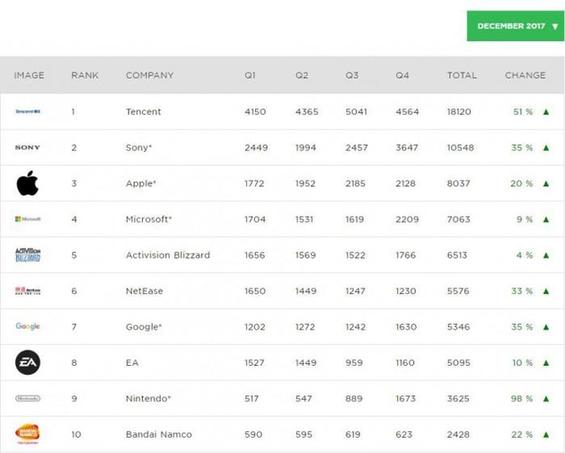Click the EA round logo
Viewport: 565px width, 453px height.
28,363
